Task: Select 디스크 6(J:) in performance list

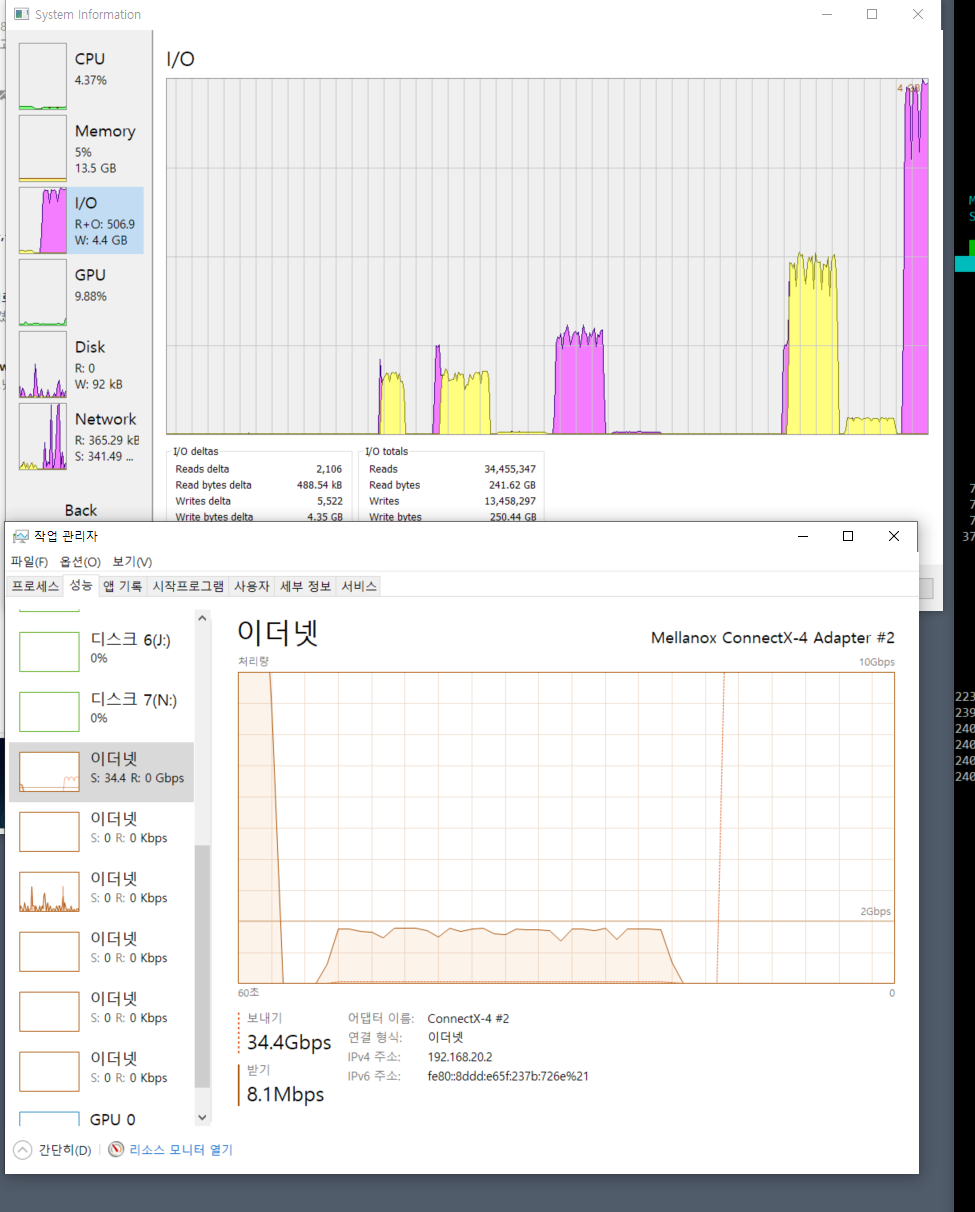Action: 101,651
